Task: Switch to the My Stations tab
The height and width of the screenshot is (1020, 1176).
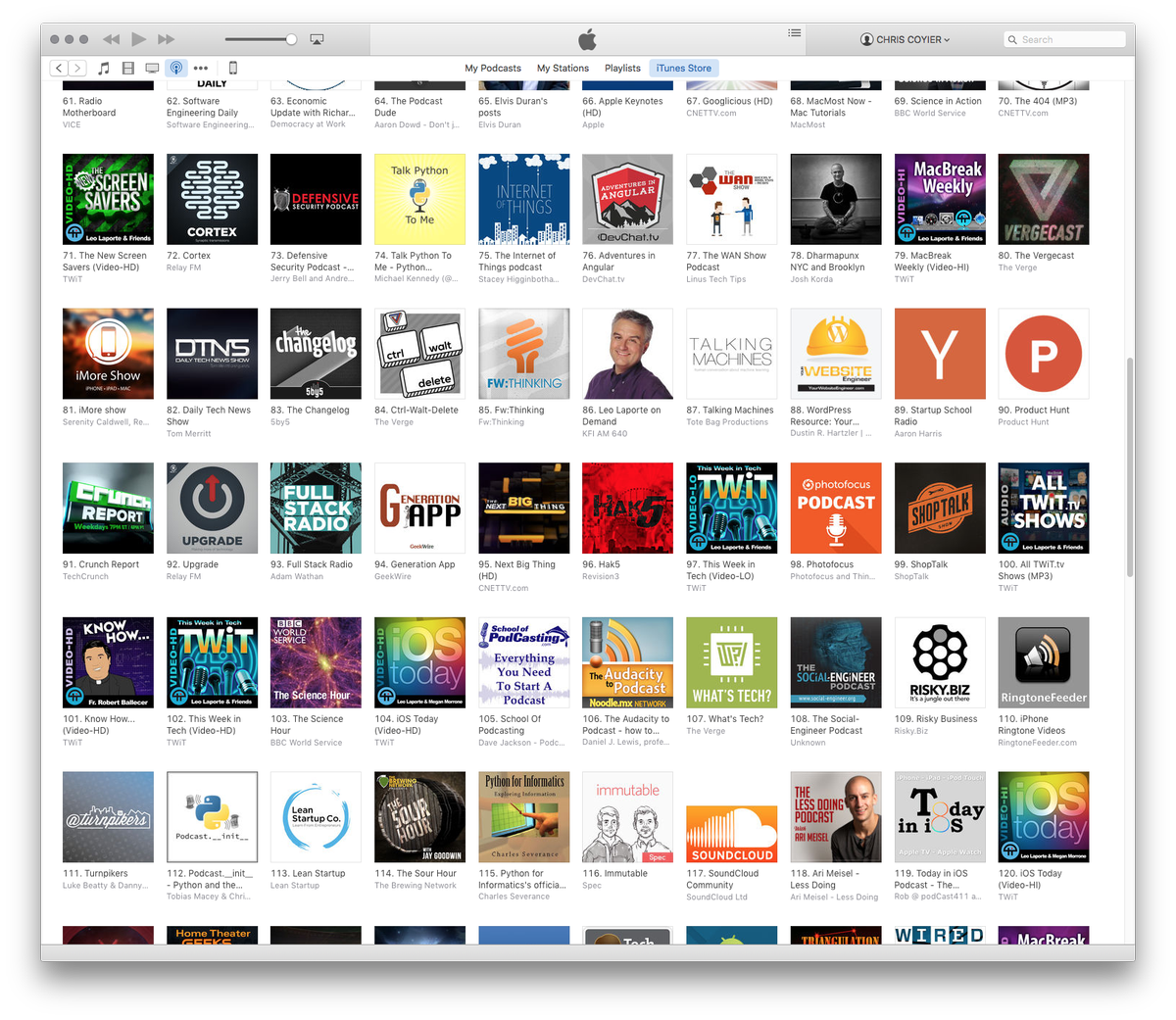Action: tap(563, 68)
